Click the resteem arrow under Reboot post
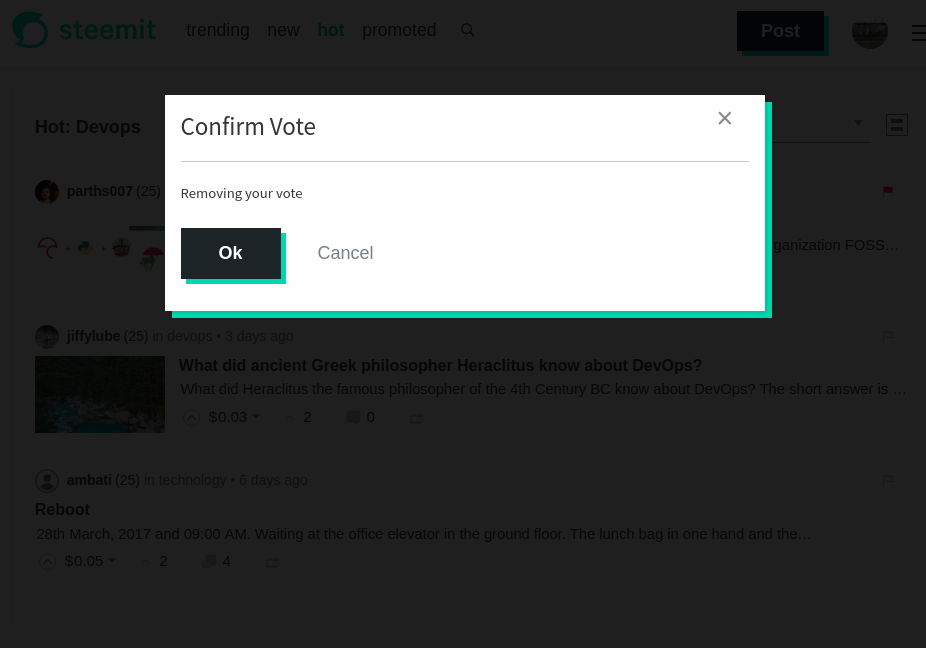The image size is (926, 648). [272, 562]
